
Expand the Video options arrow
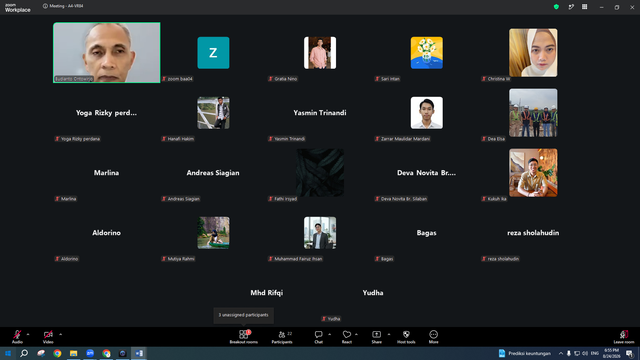(x=60, y=334)
